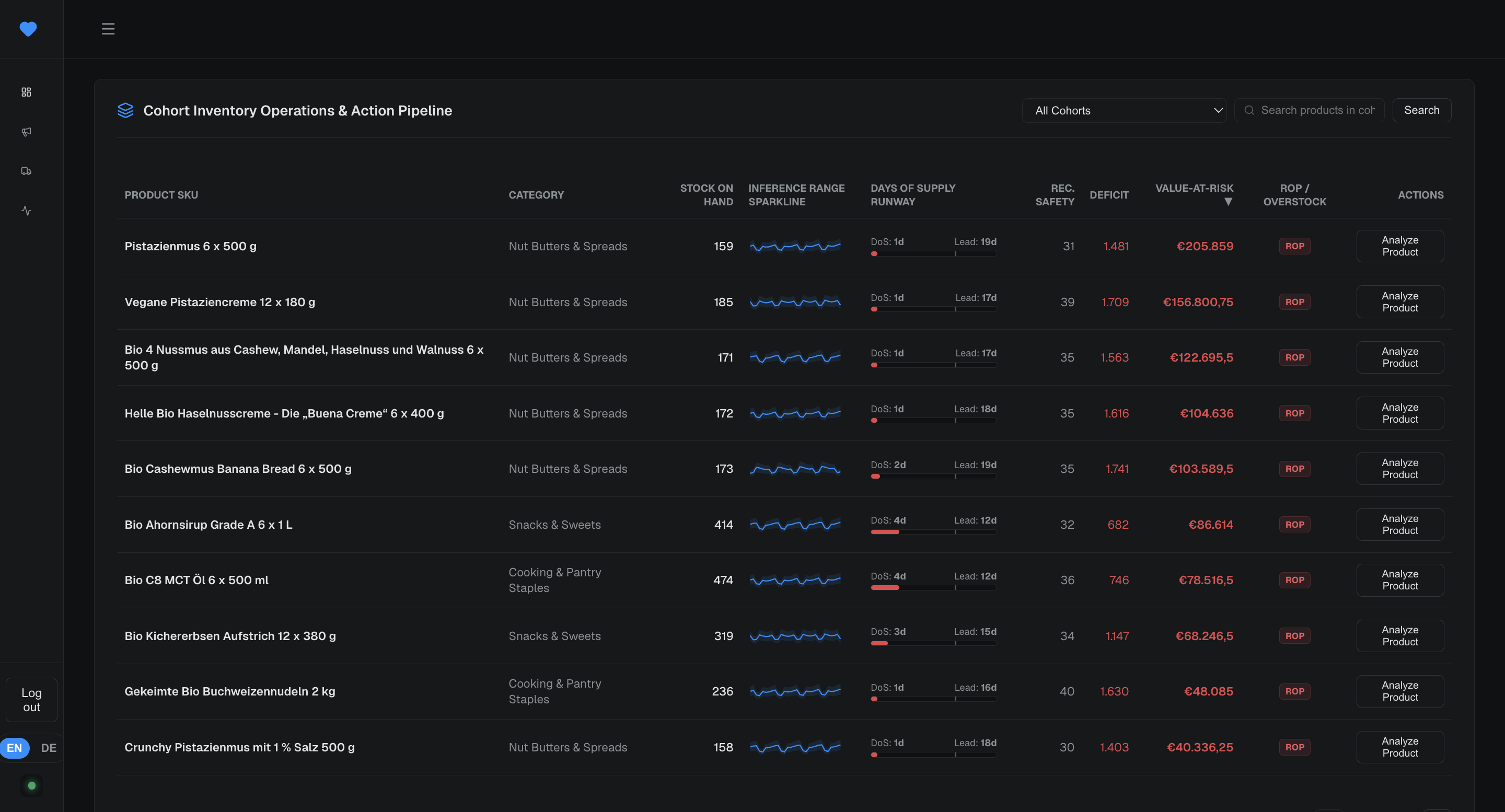This screenshot has width=1505, height=812.
Task: Click Bio Ahornsirup days of supply runway bar
Action: pyautogui.click(x=933, y=531)
